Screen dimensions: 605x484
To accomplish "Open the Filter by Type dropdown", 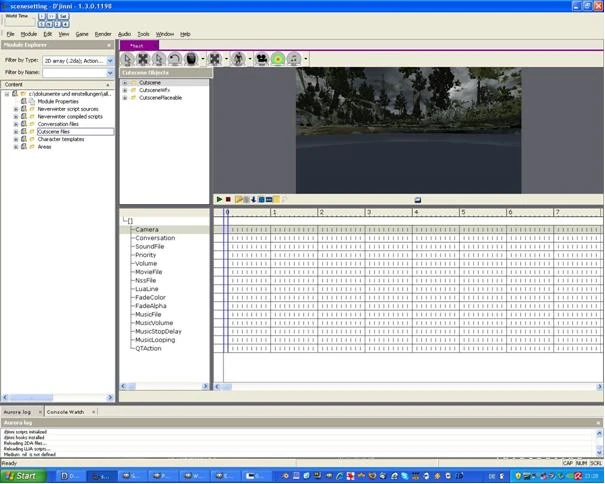I will [x=110, y=61].
